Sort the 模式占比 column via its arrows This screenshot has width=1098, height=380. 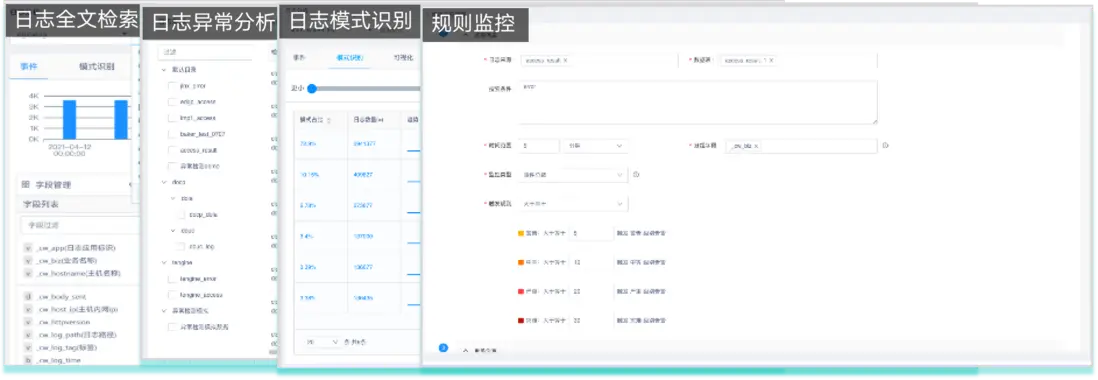coord(329,120)
